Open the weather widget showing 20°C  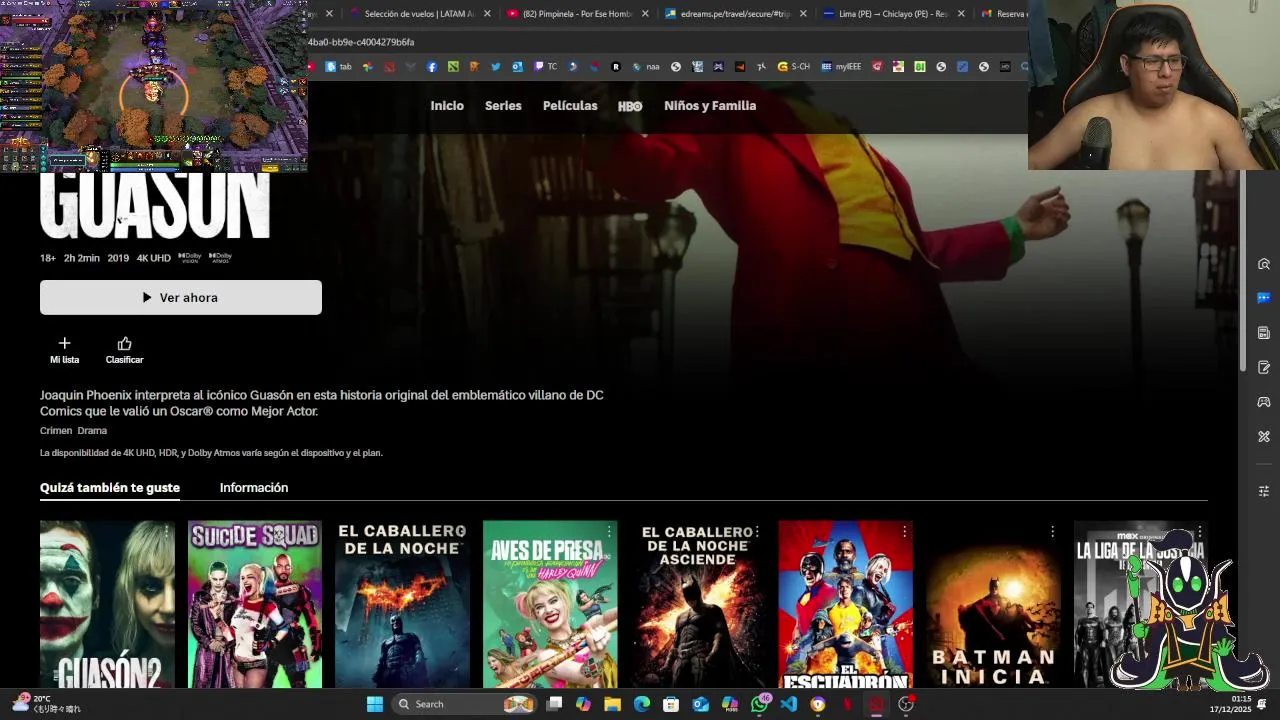point(46,704)
